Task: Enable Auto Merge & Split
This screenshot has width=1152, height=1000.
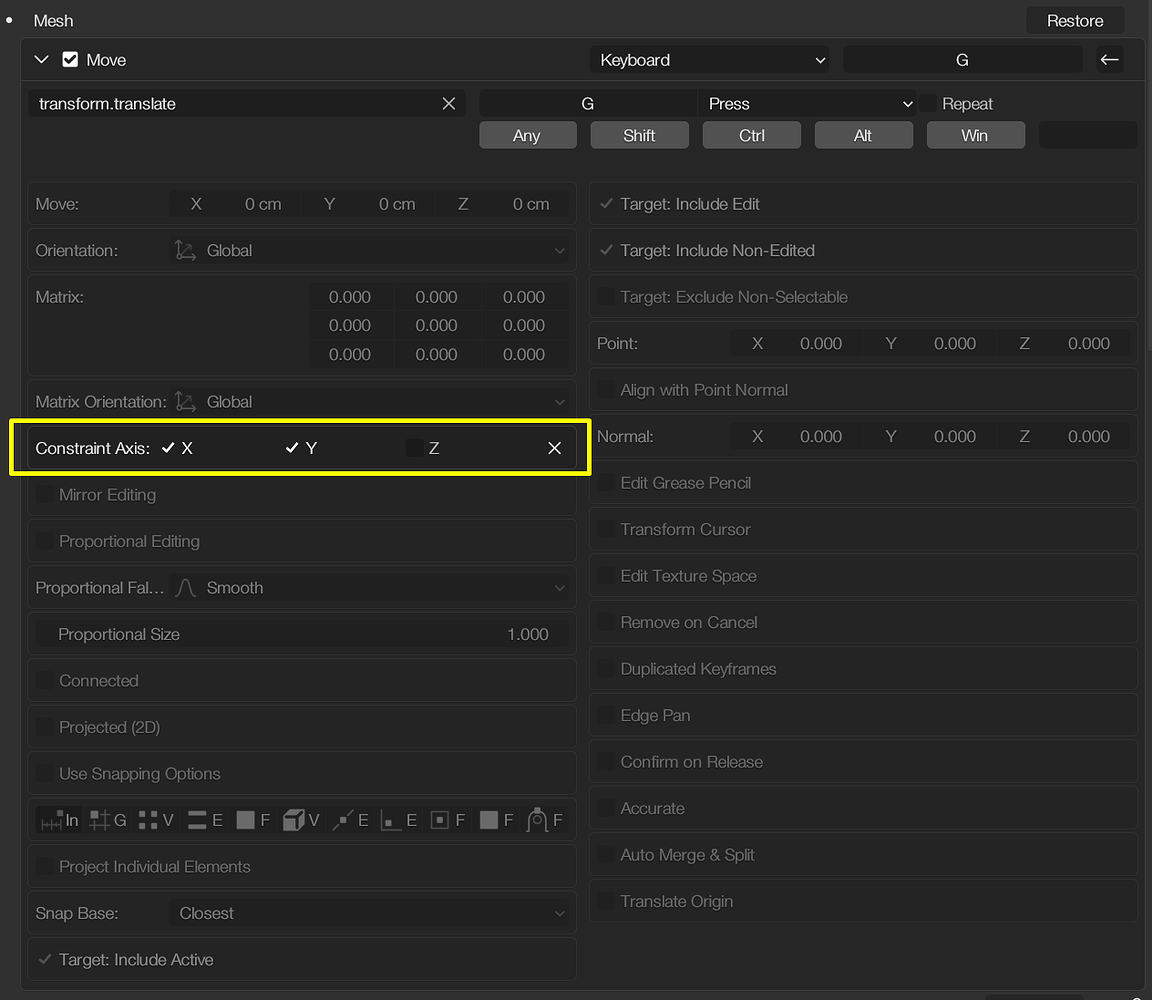Action: [606, 855]
